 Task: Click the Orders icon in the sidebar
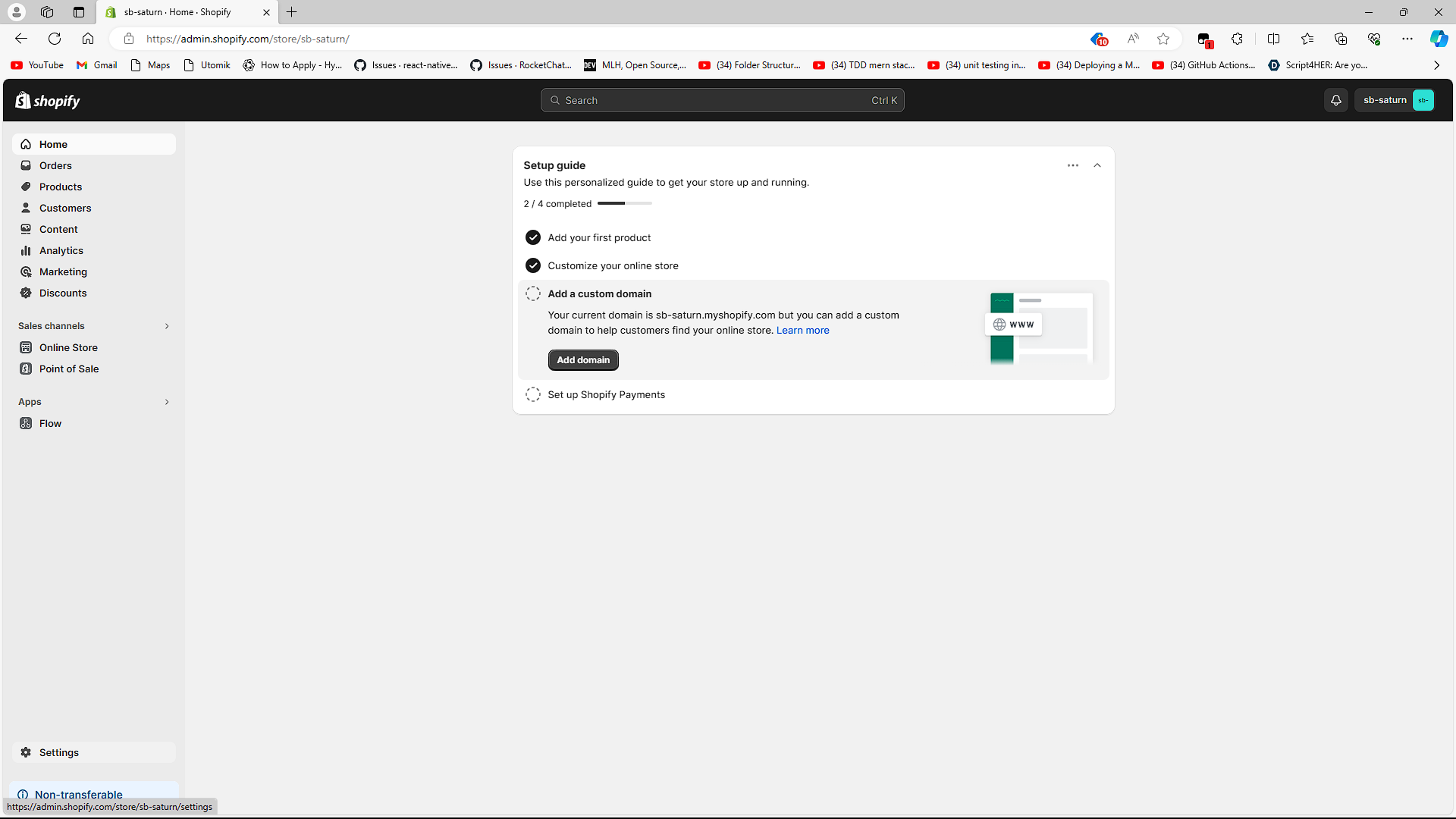26,165
